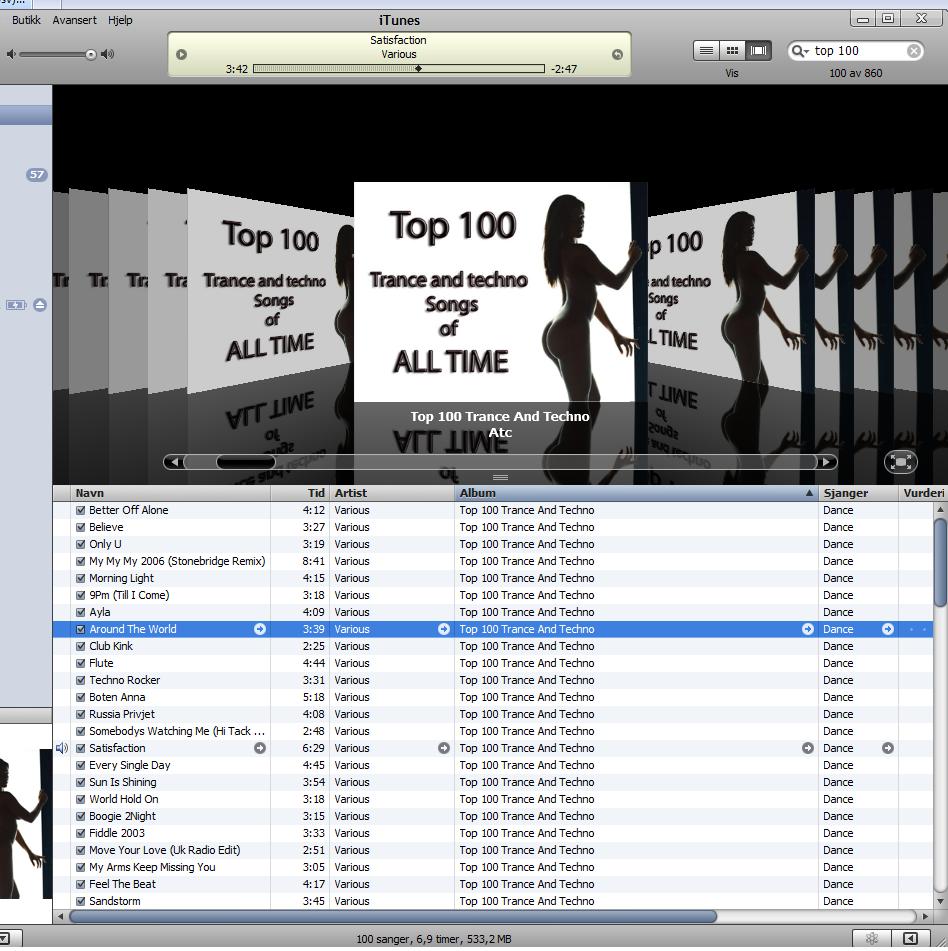
Task: Click the sort triangle in the Album header
Action: pyautogui.click(x=809, y=493)
